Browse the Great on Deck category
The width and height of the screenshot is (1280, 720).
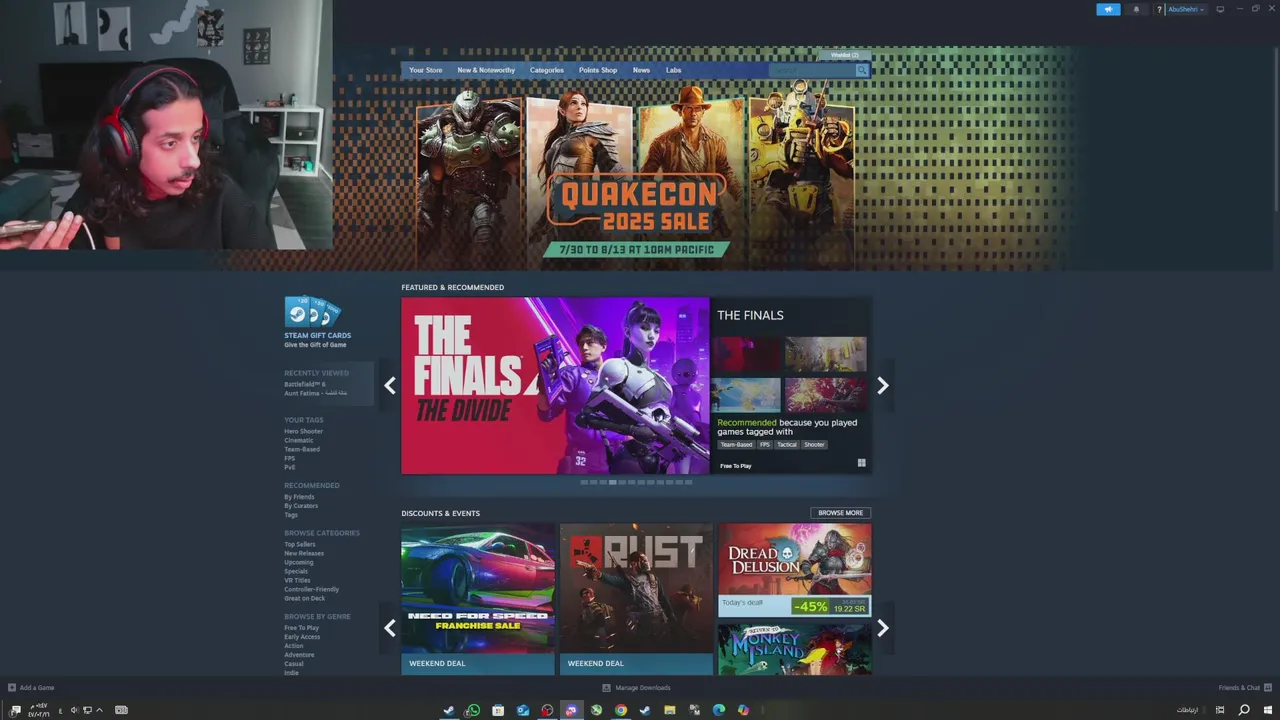pyautogui.click(x=304, y=598)
